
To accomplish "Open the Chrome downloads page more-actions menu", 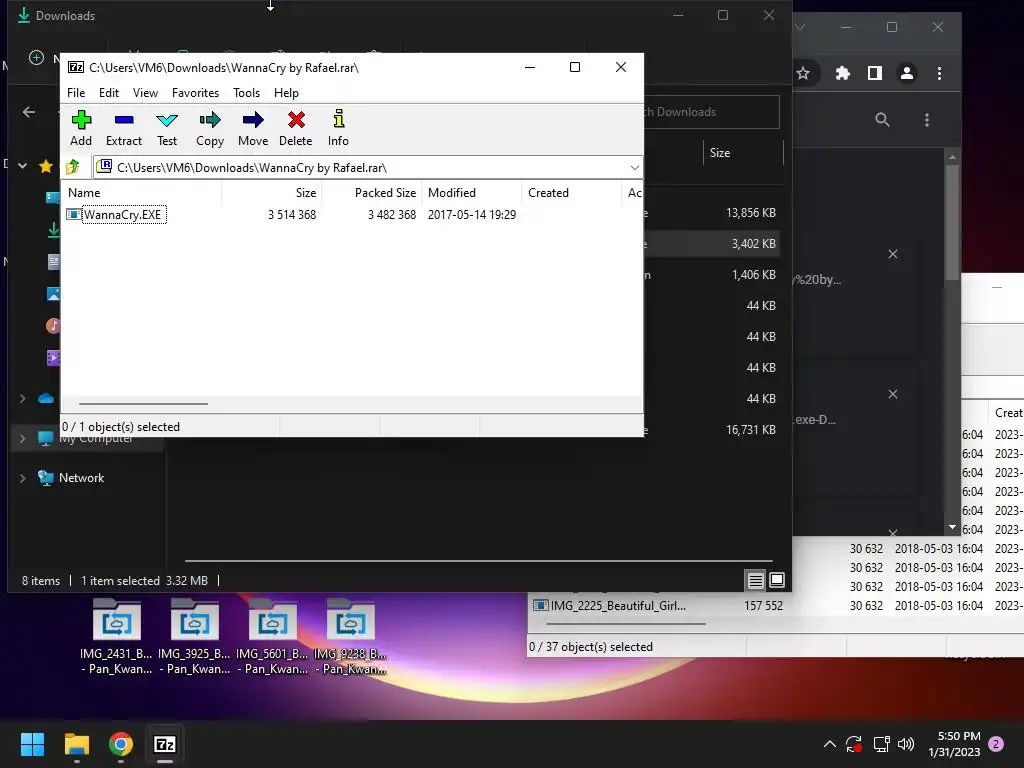I will (927, 120).
